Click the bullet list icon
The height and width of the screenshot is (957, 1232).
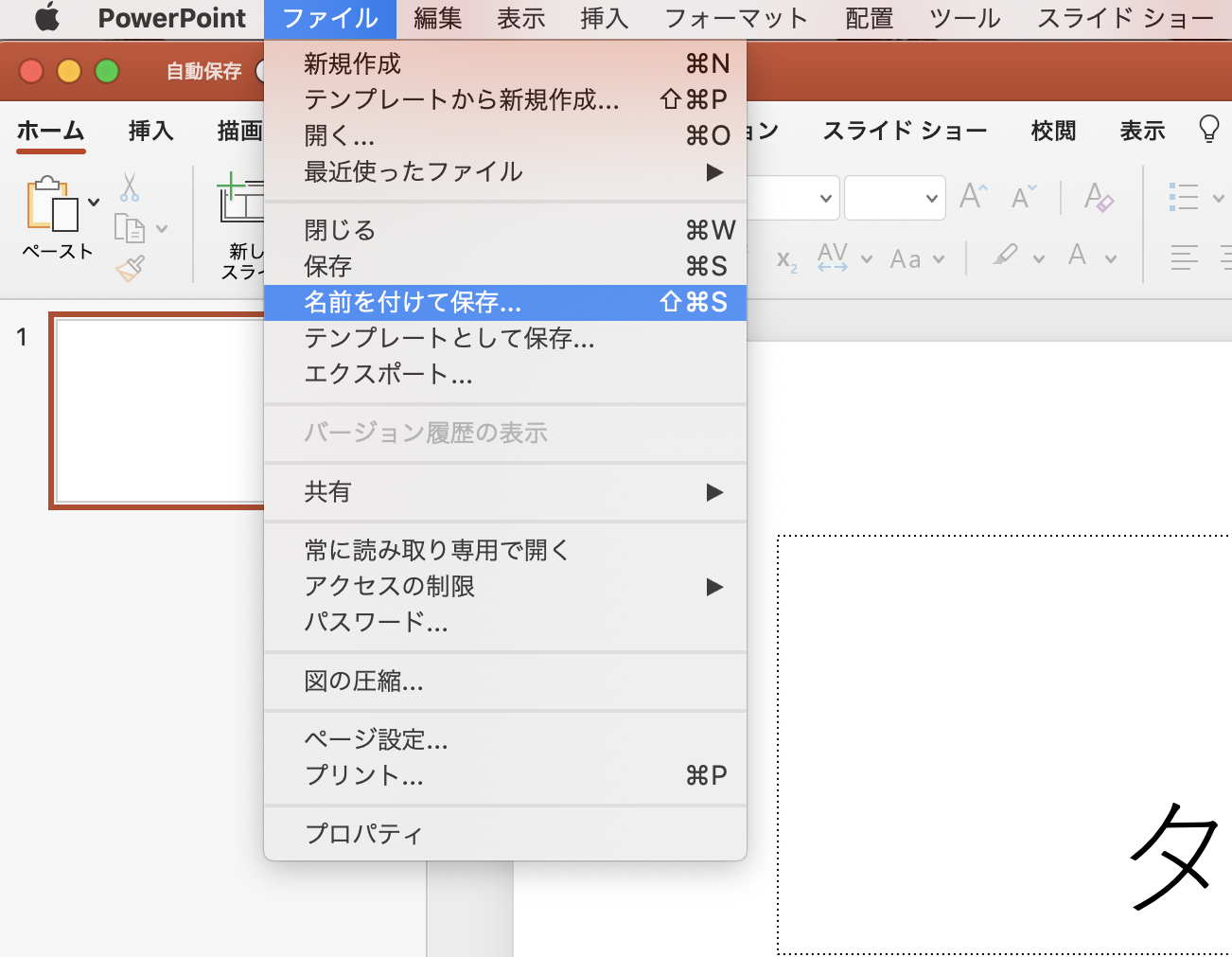pos(1184,197)
